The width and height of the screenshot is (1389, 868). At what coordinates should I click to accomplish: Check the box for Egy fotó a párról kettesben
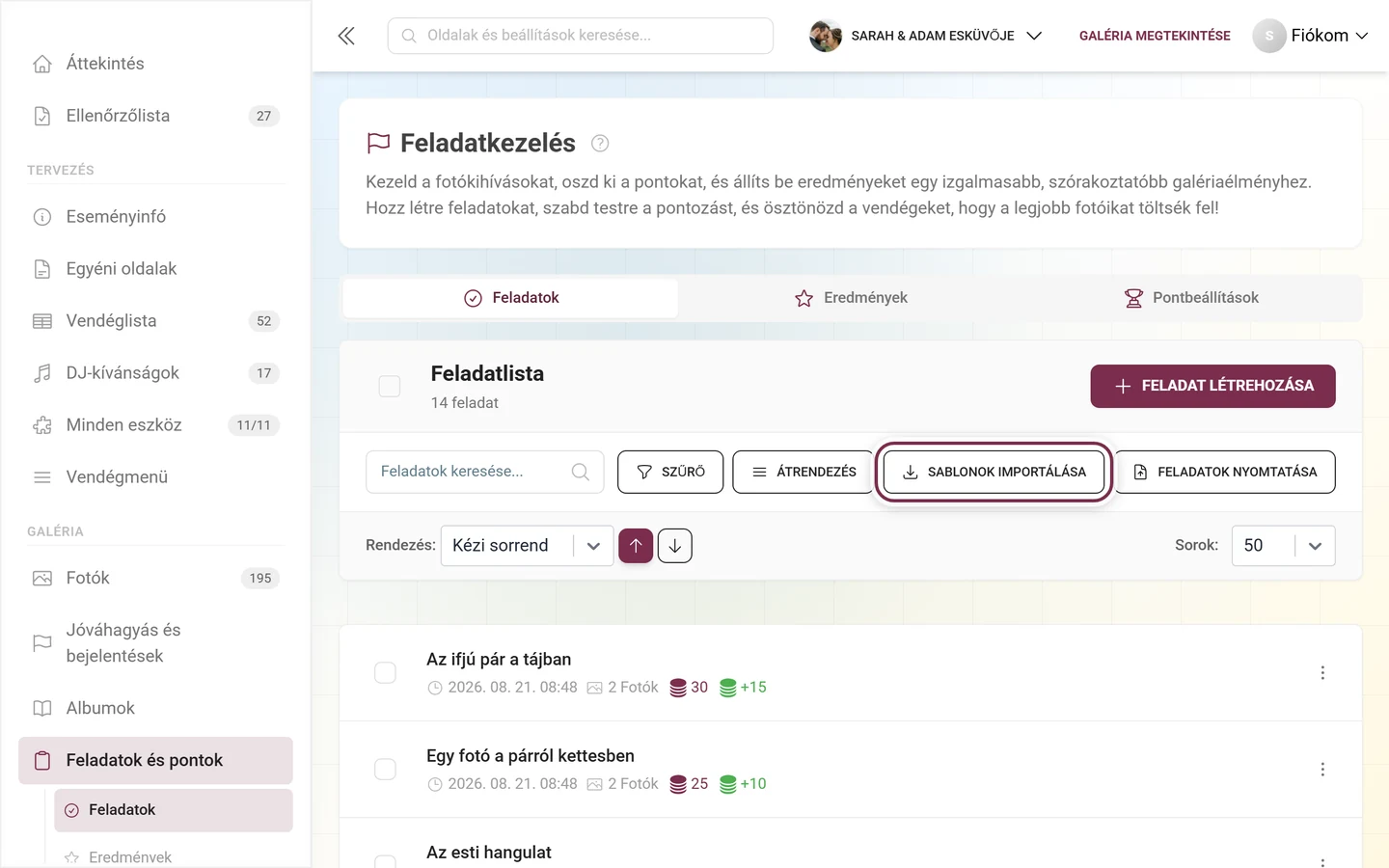tap(385, 769)
